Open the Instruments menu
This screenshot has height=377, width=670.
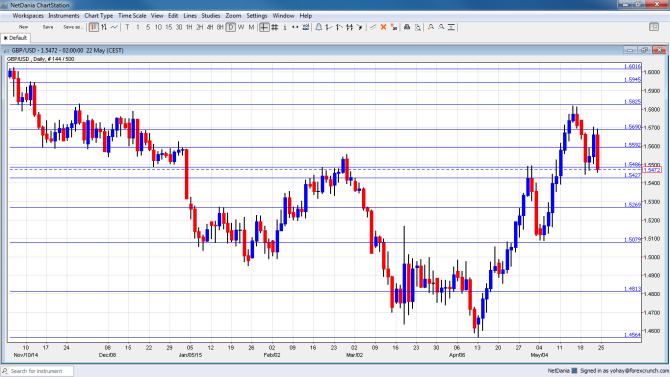click(x=64, y=16)
